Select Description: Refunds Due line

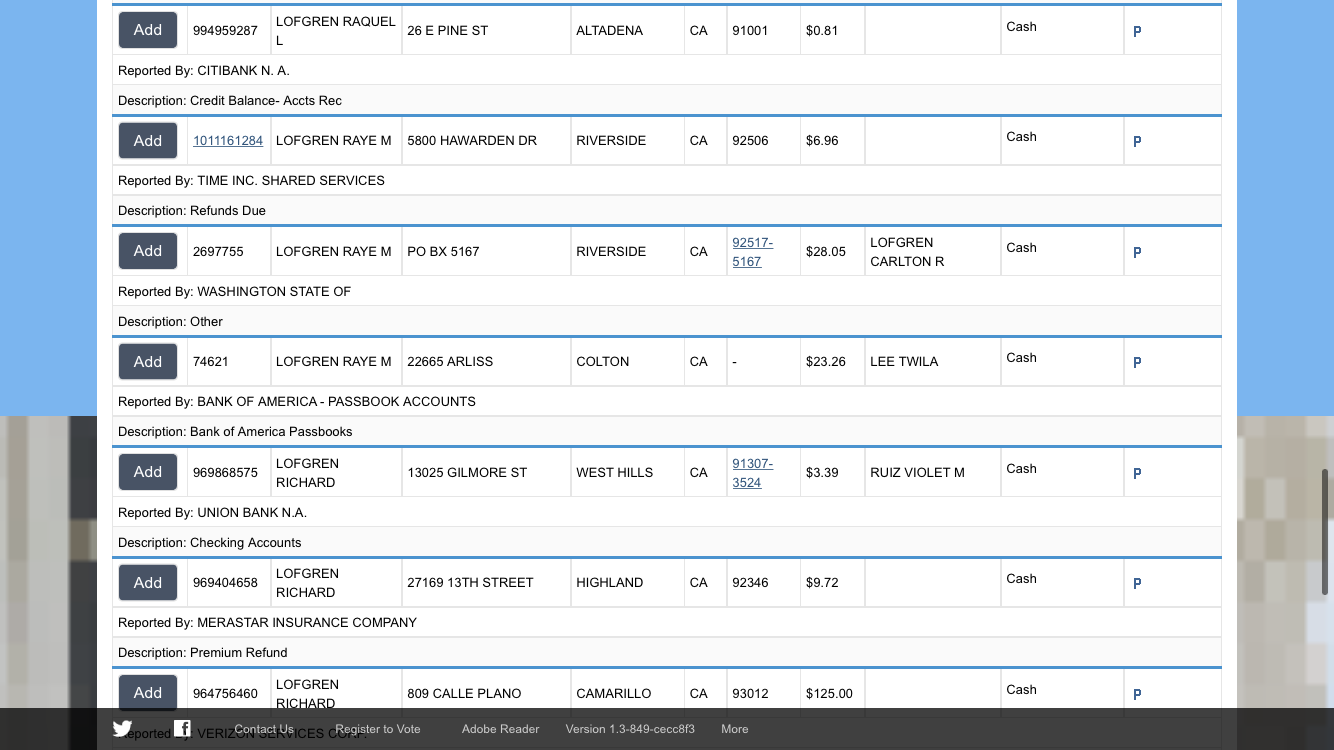pyautogui.click(x=666, y=211)
